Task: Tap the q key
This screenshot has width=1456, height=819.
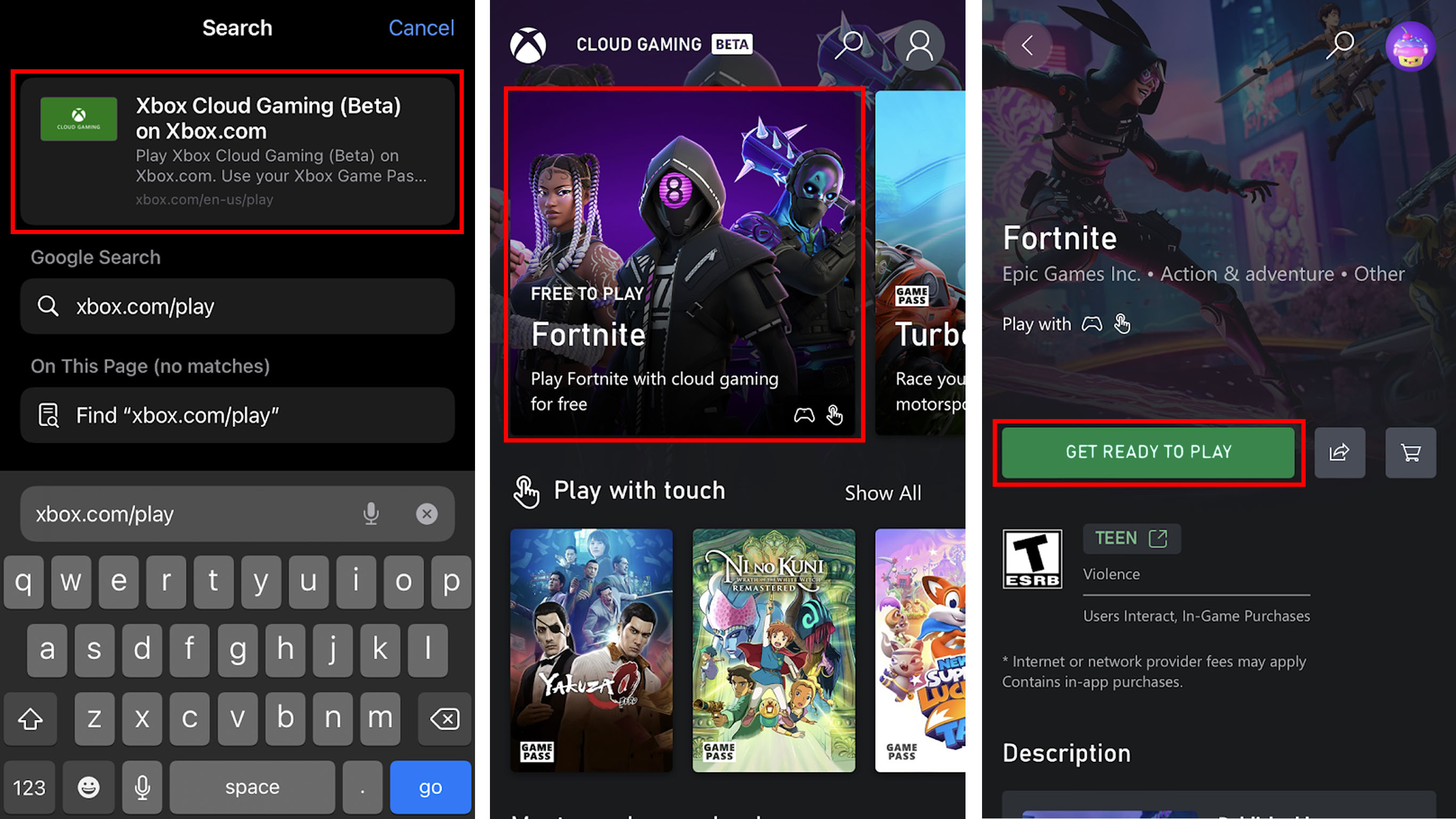Action: coord(24,582)
